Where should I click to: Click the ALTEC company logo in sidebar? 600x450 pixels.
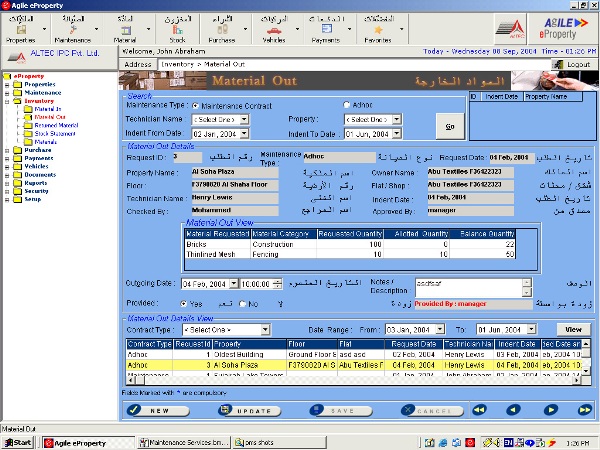[x=16, y=58]
